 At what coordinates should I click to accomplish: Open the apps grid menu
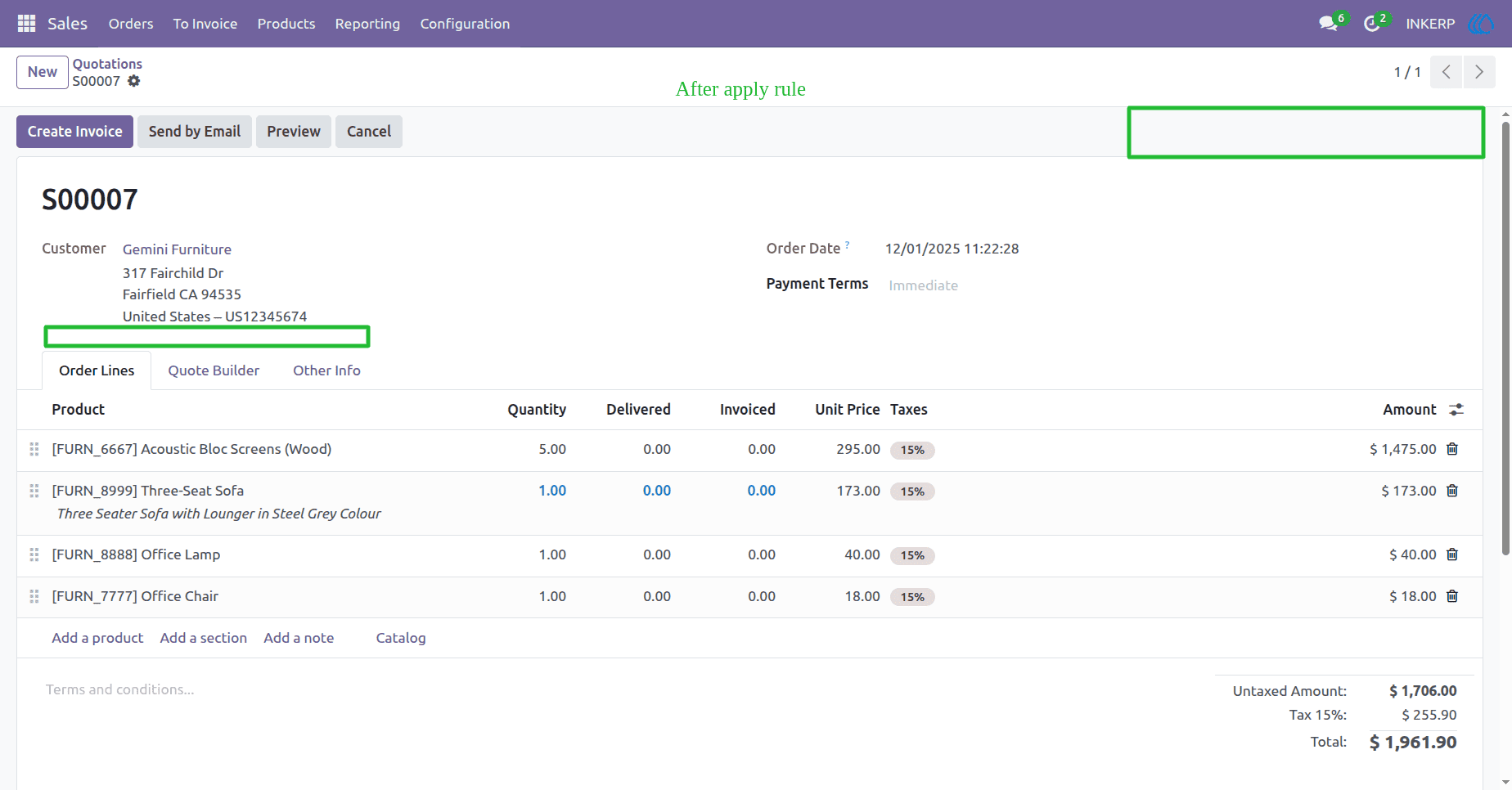(x=26, y=24)
